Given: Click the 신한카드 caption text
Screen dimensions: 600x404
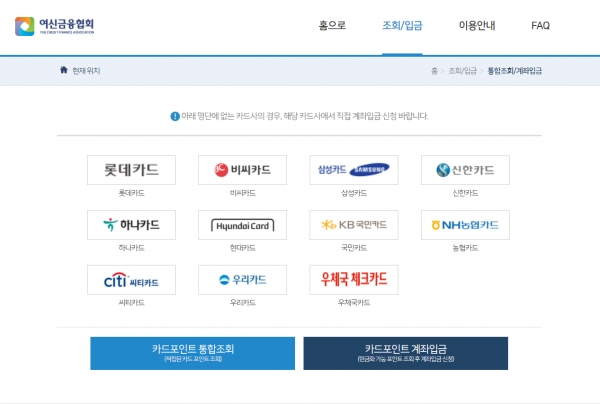Looking at the screenshot, I should (465, 193).
